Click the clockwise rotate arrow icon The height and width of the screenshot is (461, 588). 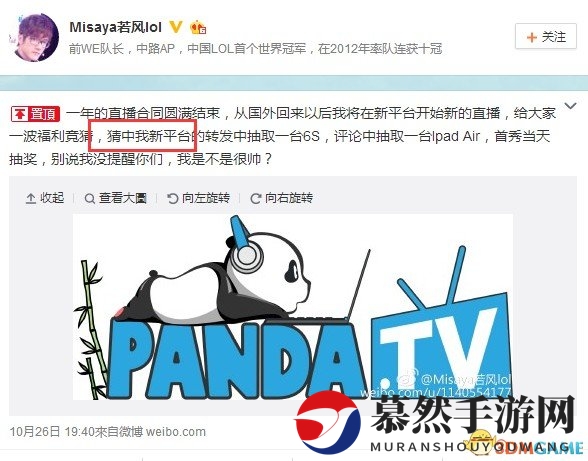pyautogui.click(x=255, y=198)
